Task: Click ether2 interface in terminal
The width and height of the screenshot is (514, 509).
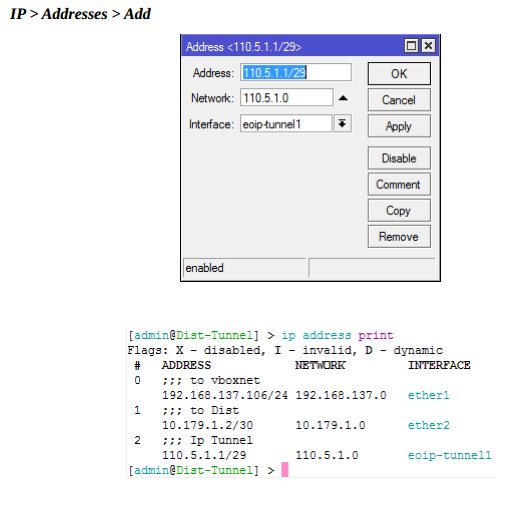Action: click(x=429, y=425)
